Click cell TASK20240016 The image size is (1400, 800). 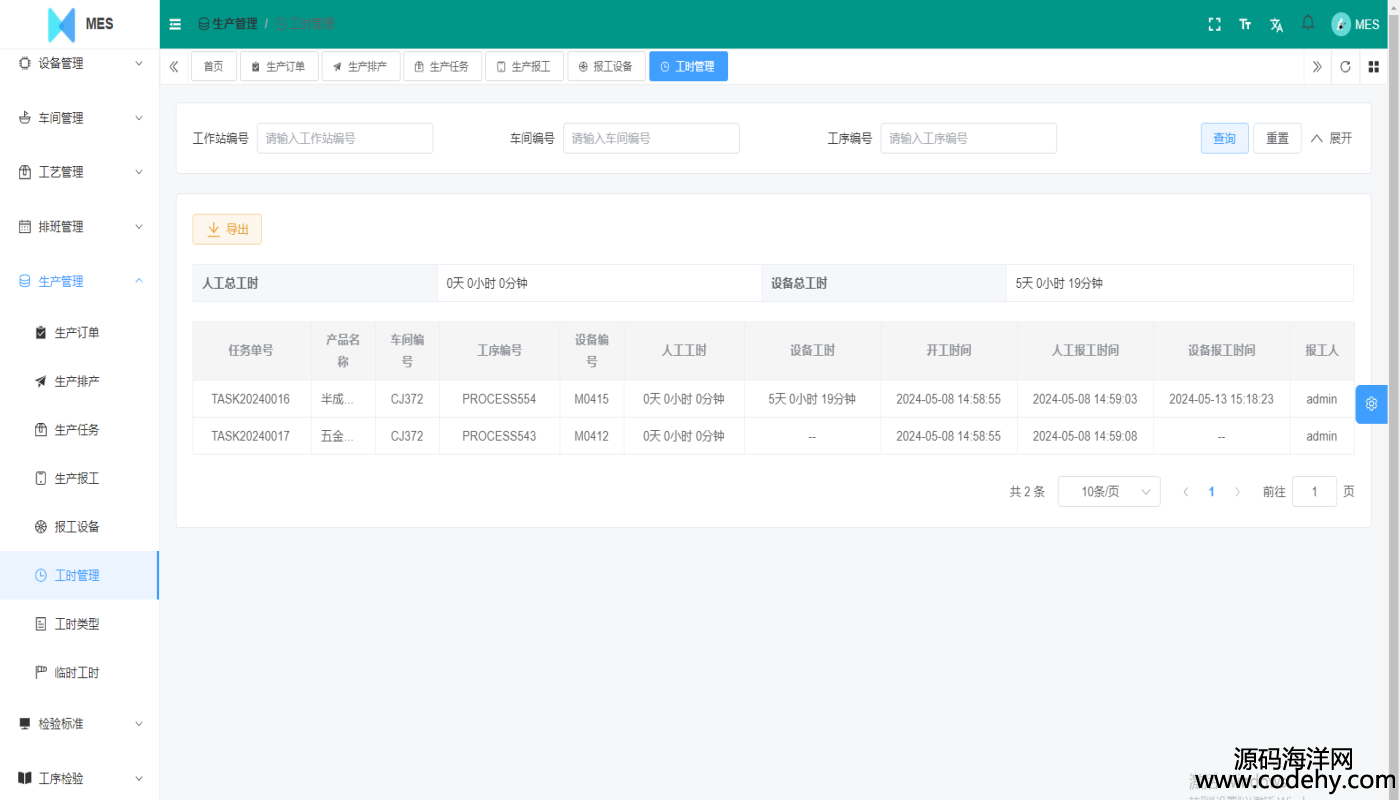[x=251, y=399]
